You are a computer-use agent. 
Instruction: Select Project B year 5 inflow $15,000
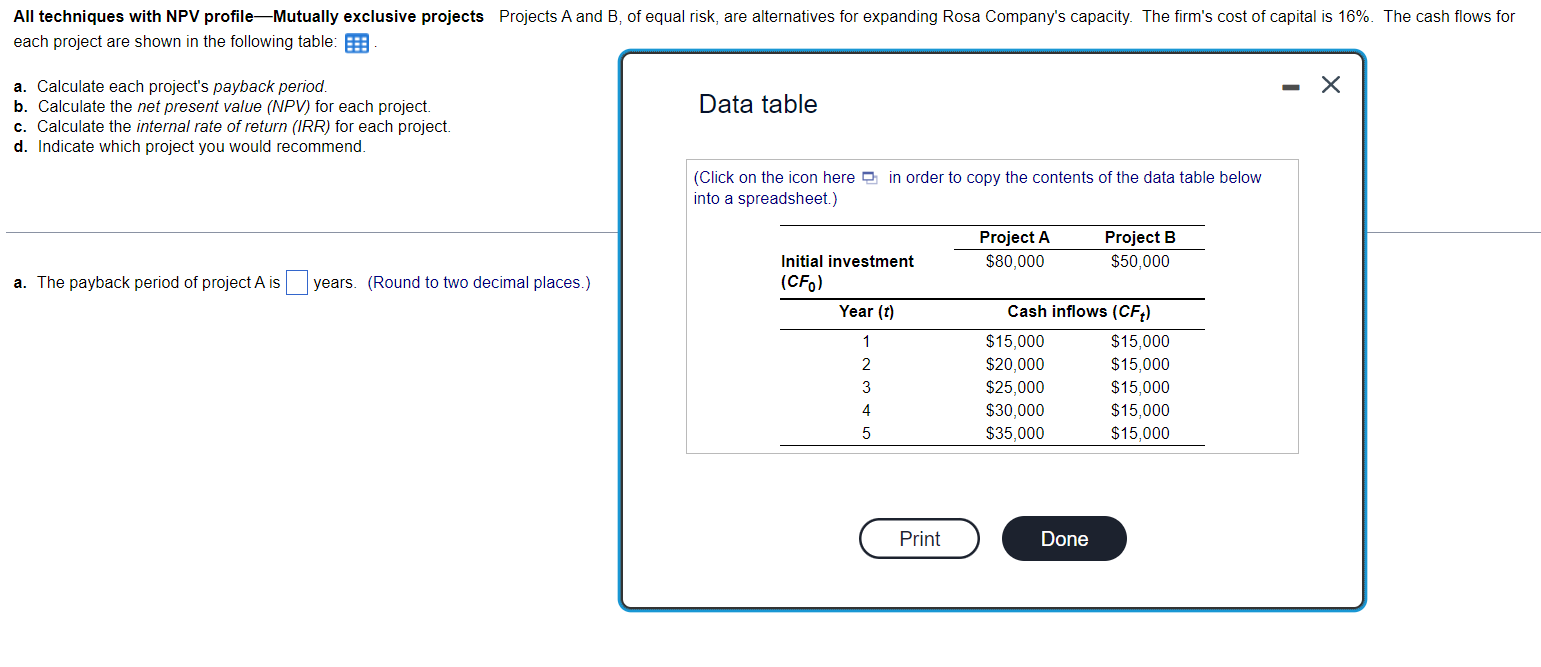1140,433
